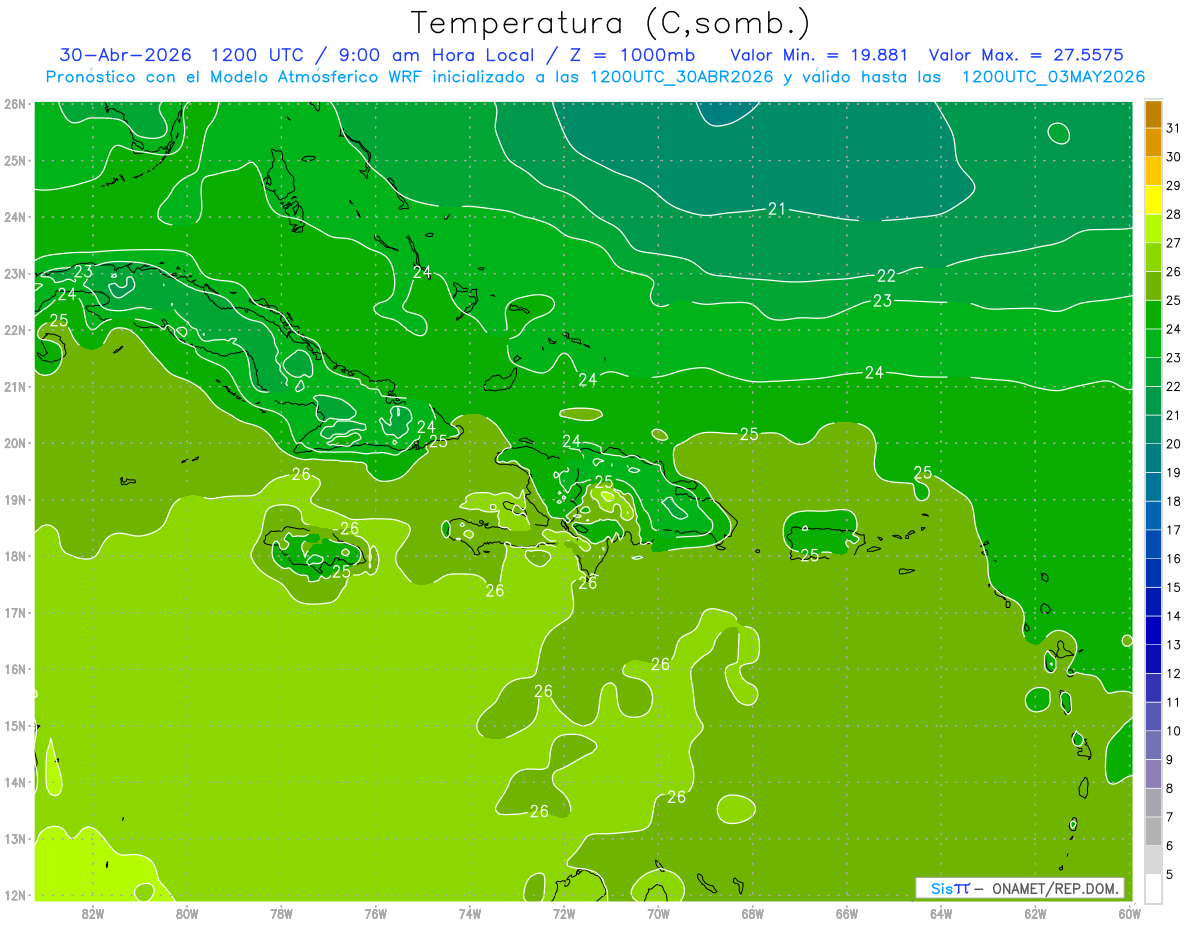The height and width of the screenshot is (927, 1200).
Task: Click the 70W longitude axis label
Action: click(658, 913)
